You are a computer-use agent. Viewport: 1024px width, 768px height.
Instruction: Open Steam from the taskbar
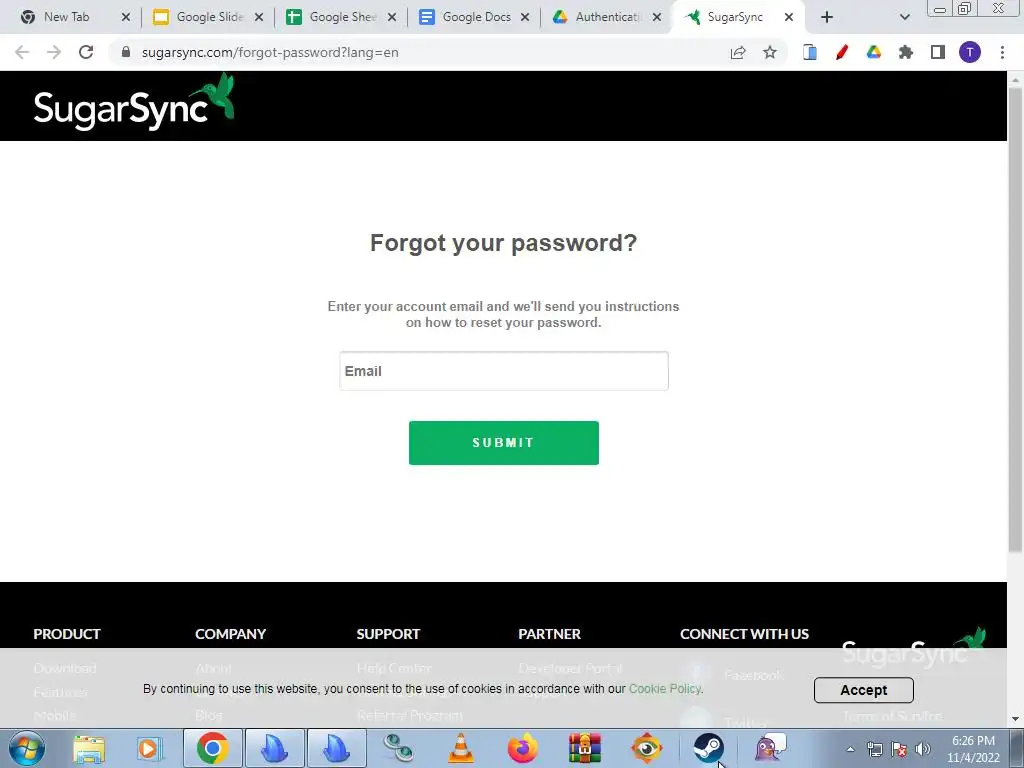click(709, 748)
